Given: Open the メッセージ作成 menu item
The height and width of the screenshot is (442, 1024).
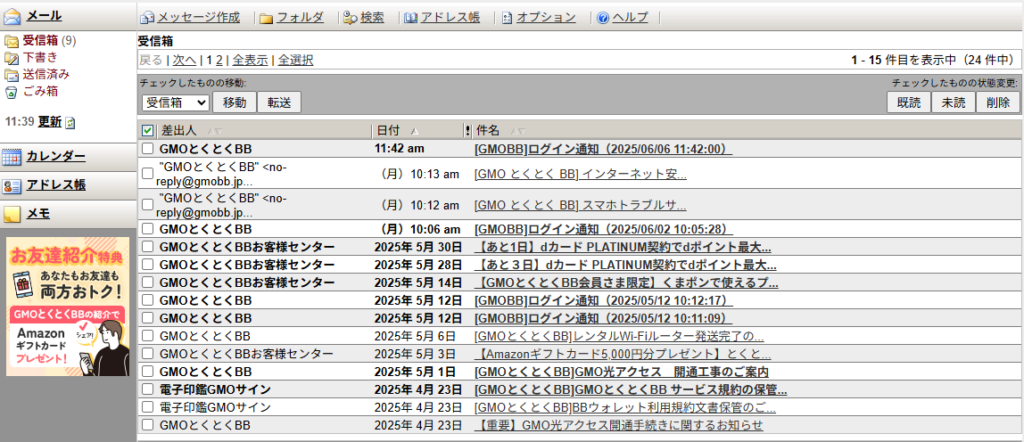Looking at the screenshot, I should 199,18.
